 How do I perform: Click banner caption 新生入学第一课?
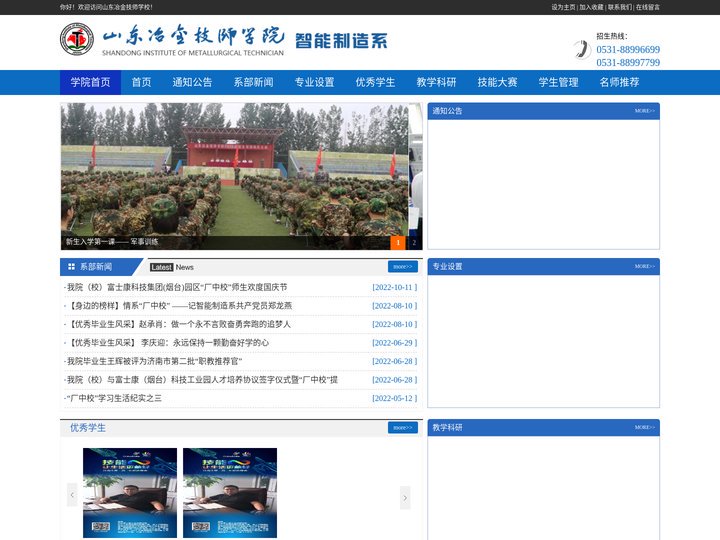(112, 242)
